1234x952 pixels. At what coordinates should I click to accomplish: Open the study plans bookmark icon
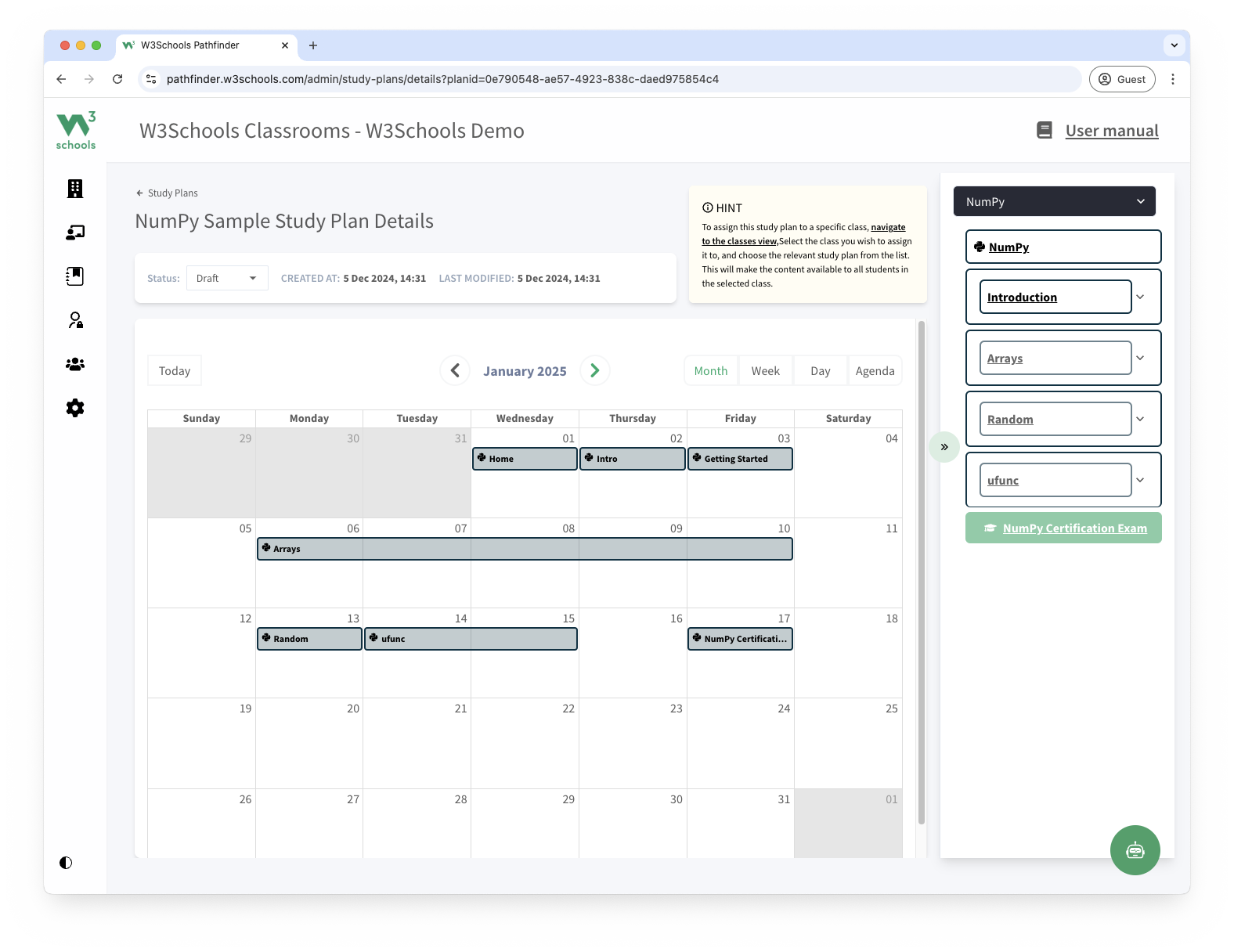(x=75, y=276)
